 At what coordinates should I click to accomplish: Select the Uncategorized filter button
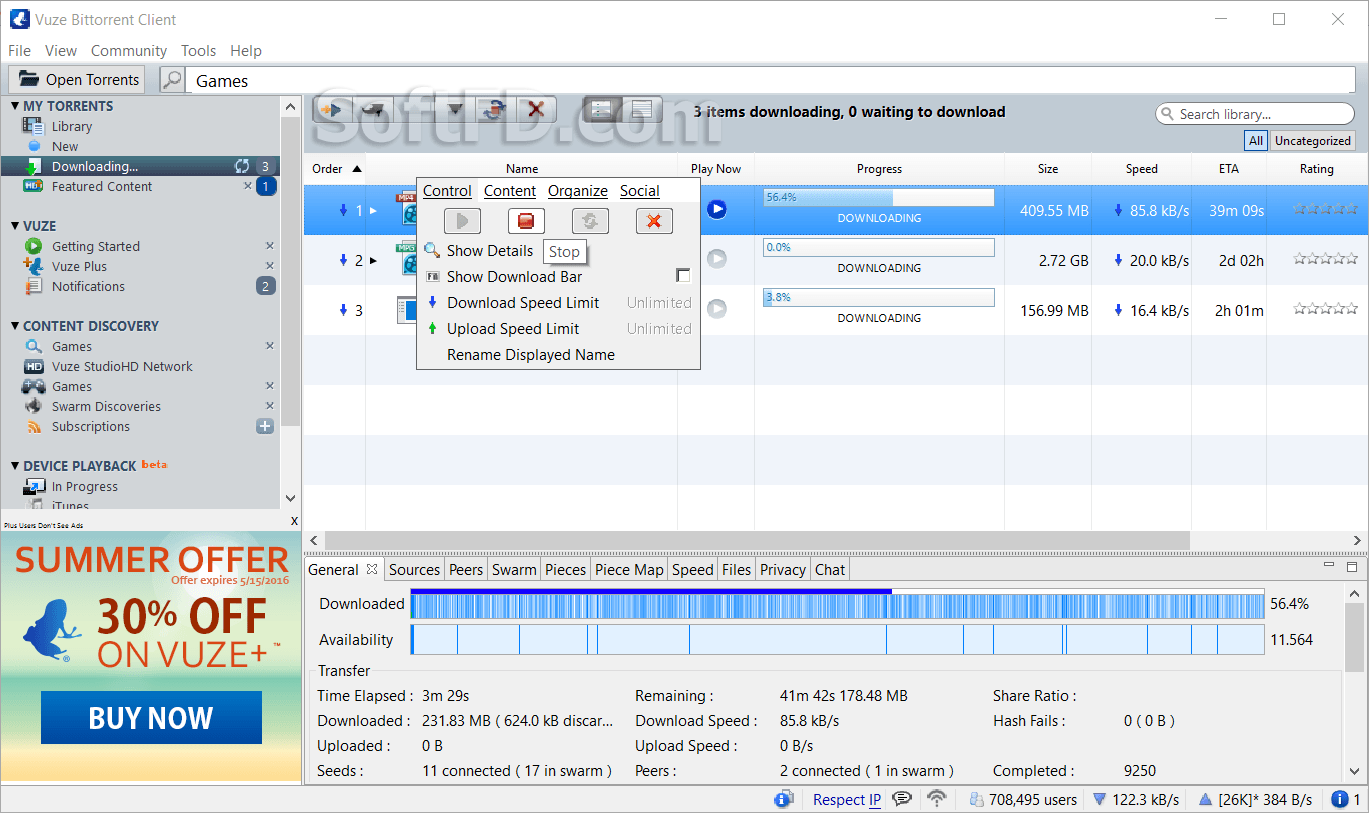pos(1313,141)
